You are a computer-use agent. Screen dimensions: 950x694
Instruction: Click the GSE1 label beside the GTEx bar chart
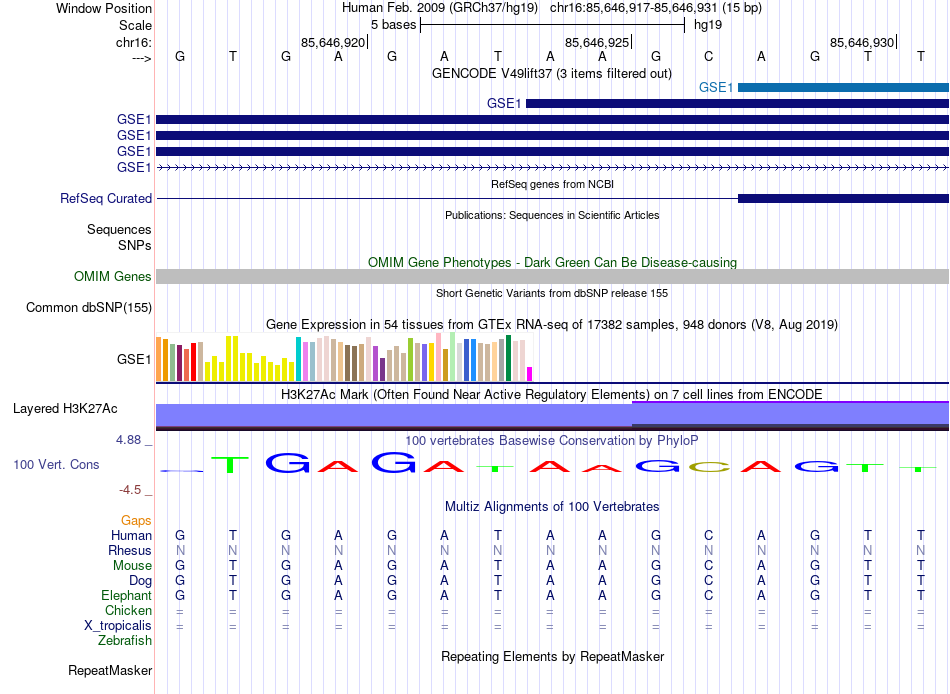pos(134,359)
